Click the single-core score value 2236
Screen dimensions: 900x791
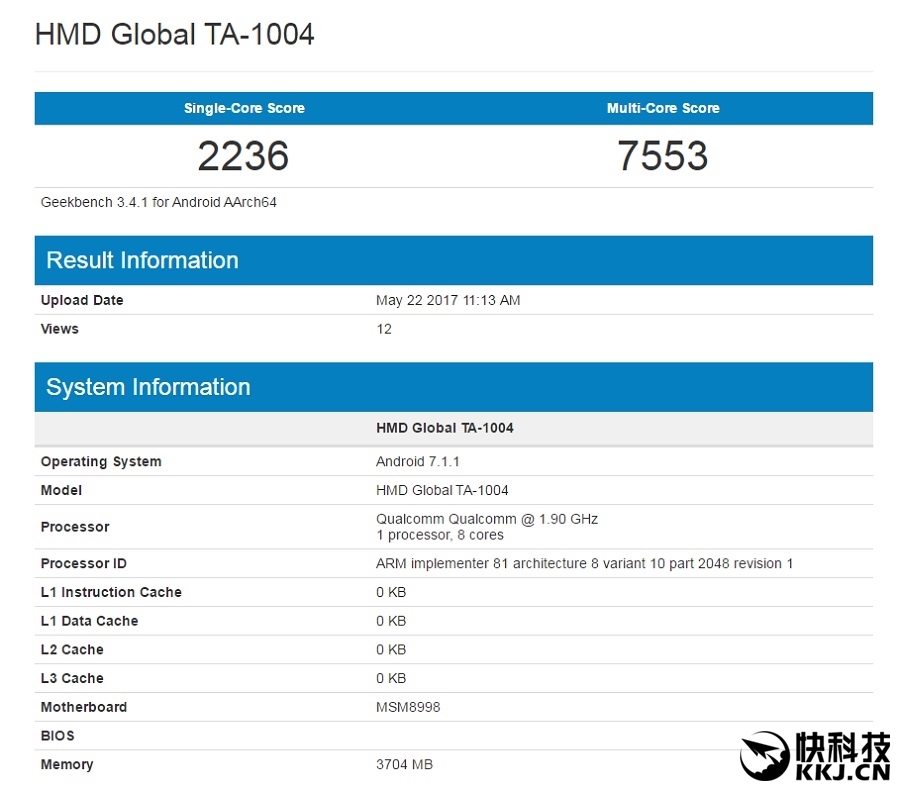coord(243,156)
